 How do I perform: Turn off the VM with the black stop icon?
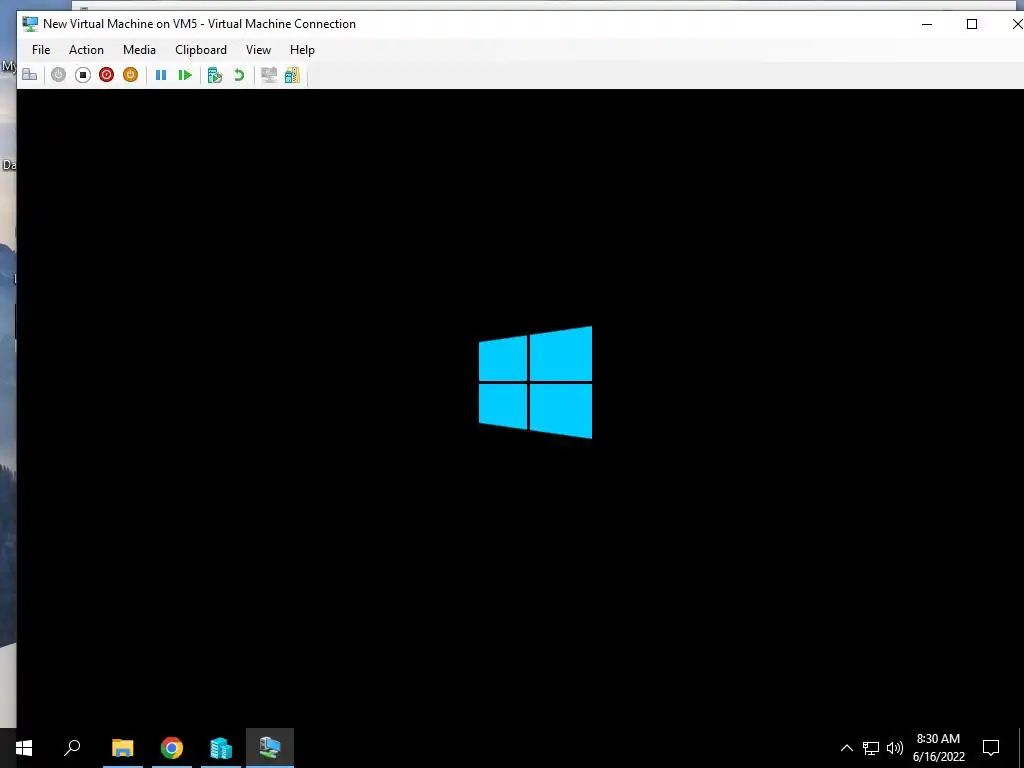(x=82, y=75)
